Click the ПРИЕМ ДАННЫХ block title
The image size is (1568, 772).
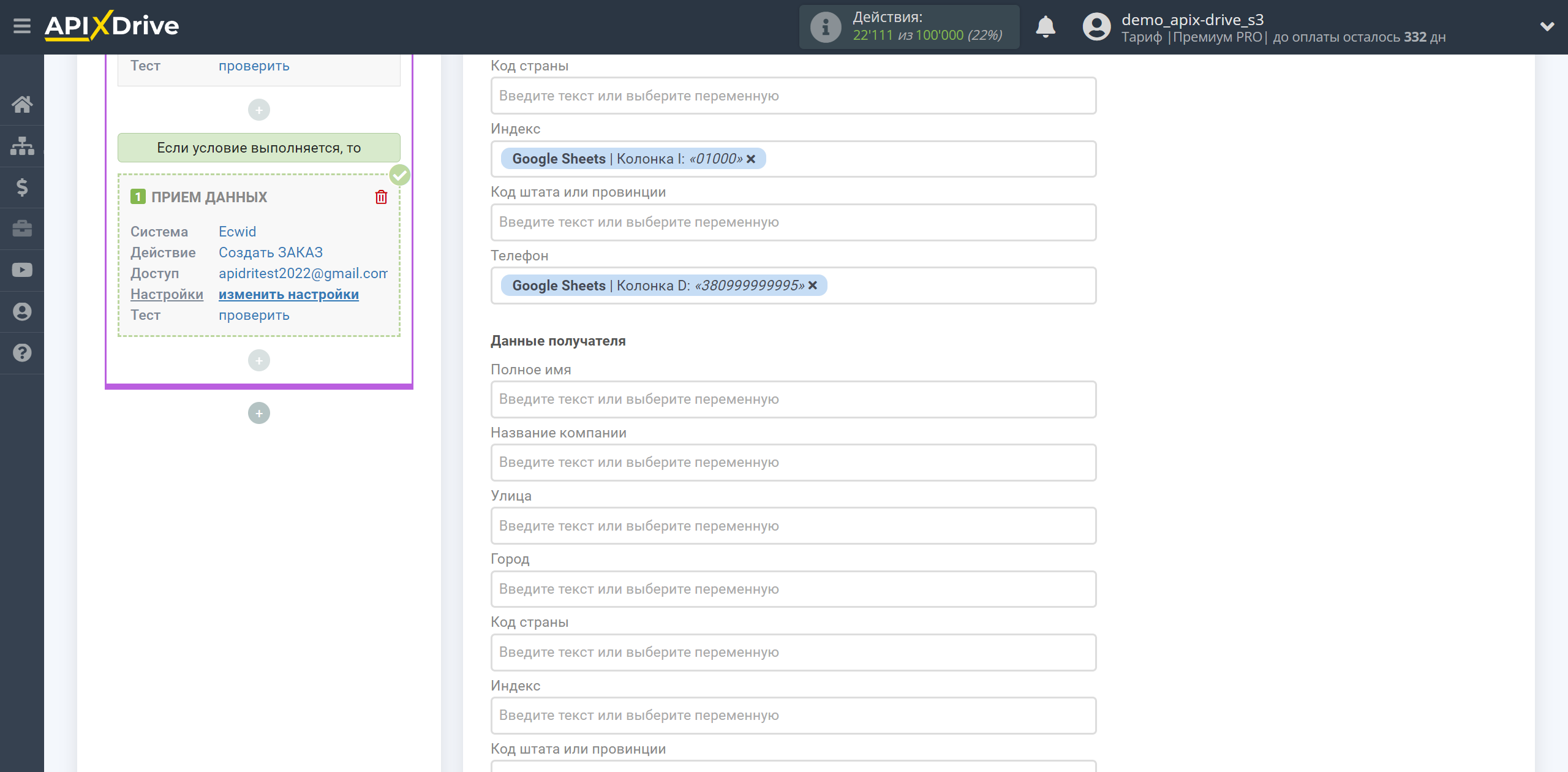[x=209, y=197]
